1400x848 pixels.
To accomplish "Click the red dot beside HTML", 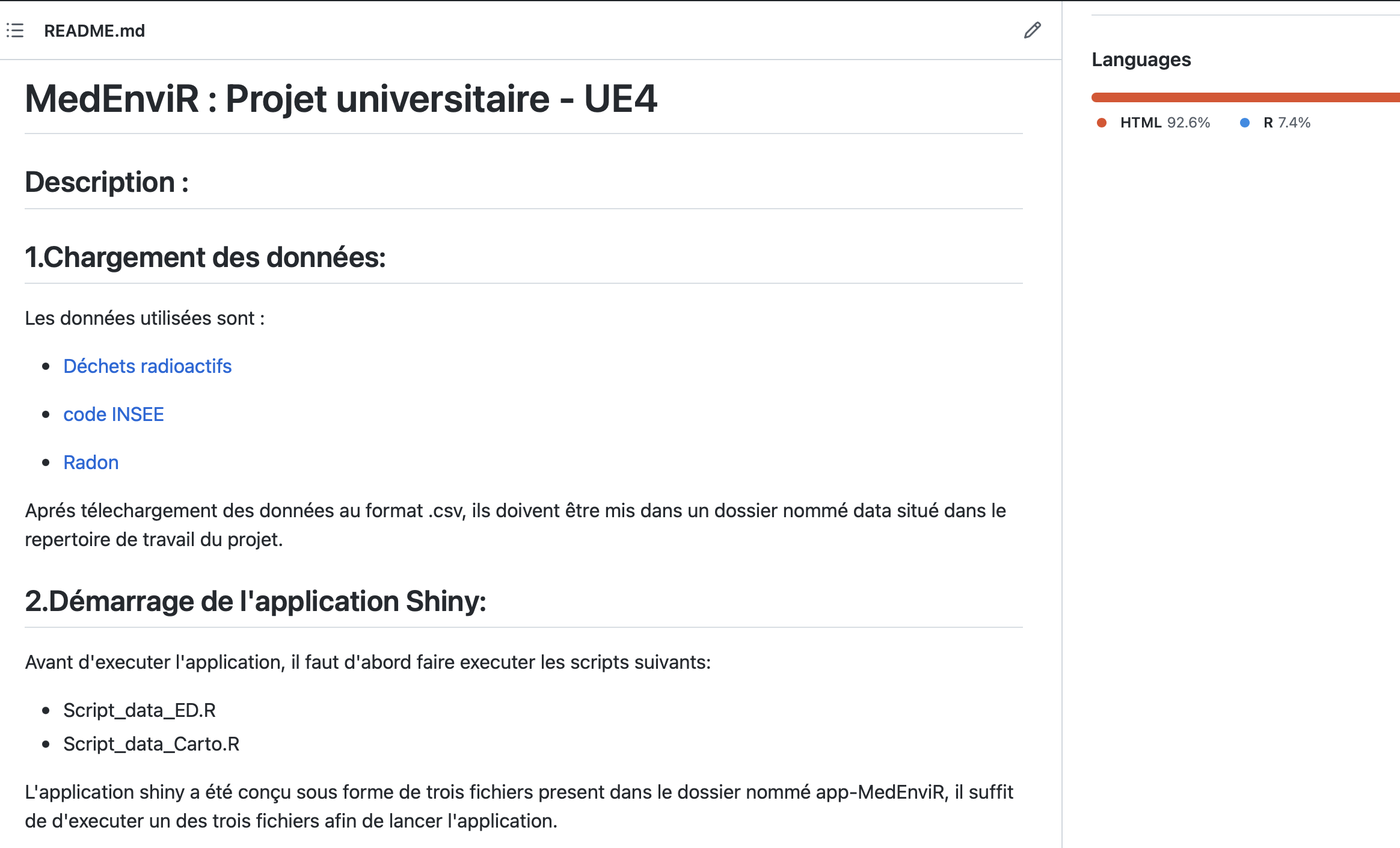I will tap(1102, 123).
